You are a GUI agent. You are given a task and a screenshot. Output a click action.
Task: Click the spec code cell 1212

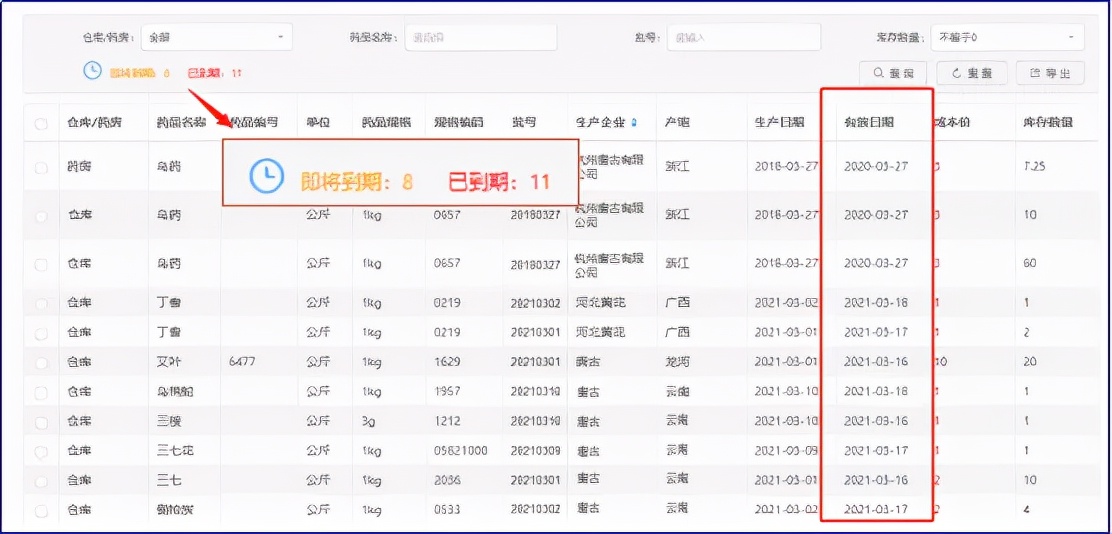tap(447, 421)
